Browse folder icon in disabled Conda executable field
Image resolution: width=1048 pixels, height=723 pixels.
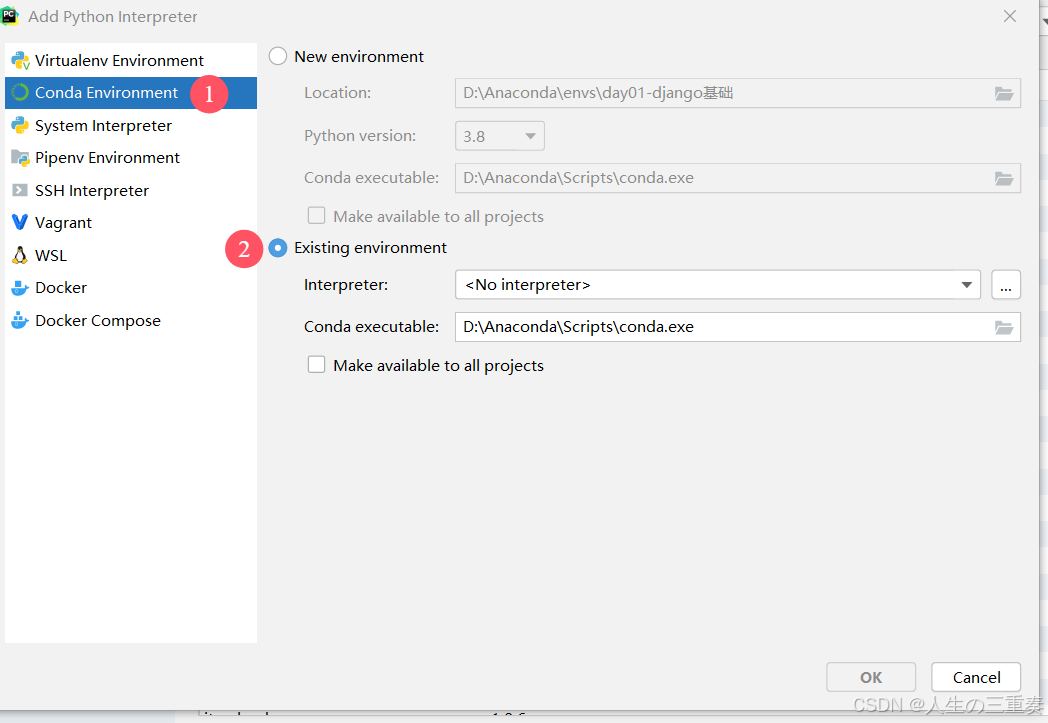(x=1004, y=178)
